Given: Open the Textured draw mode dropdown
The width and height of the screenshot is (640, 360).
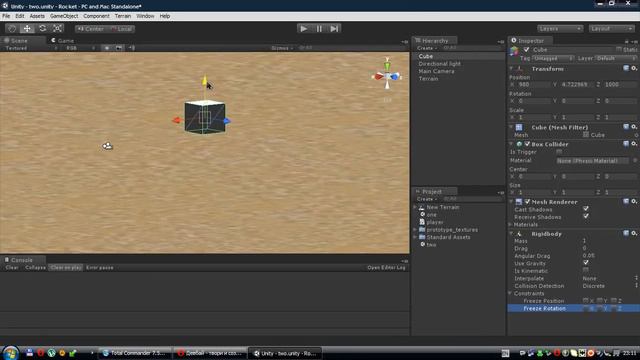Looking at the screenshot, I should pos(31,48).
